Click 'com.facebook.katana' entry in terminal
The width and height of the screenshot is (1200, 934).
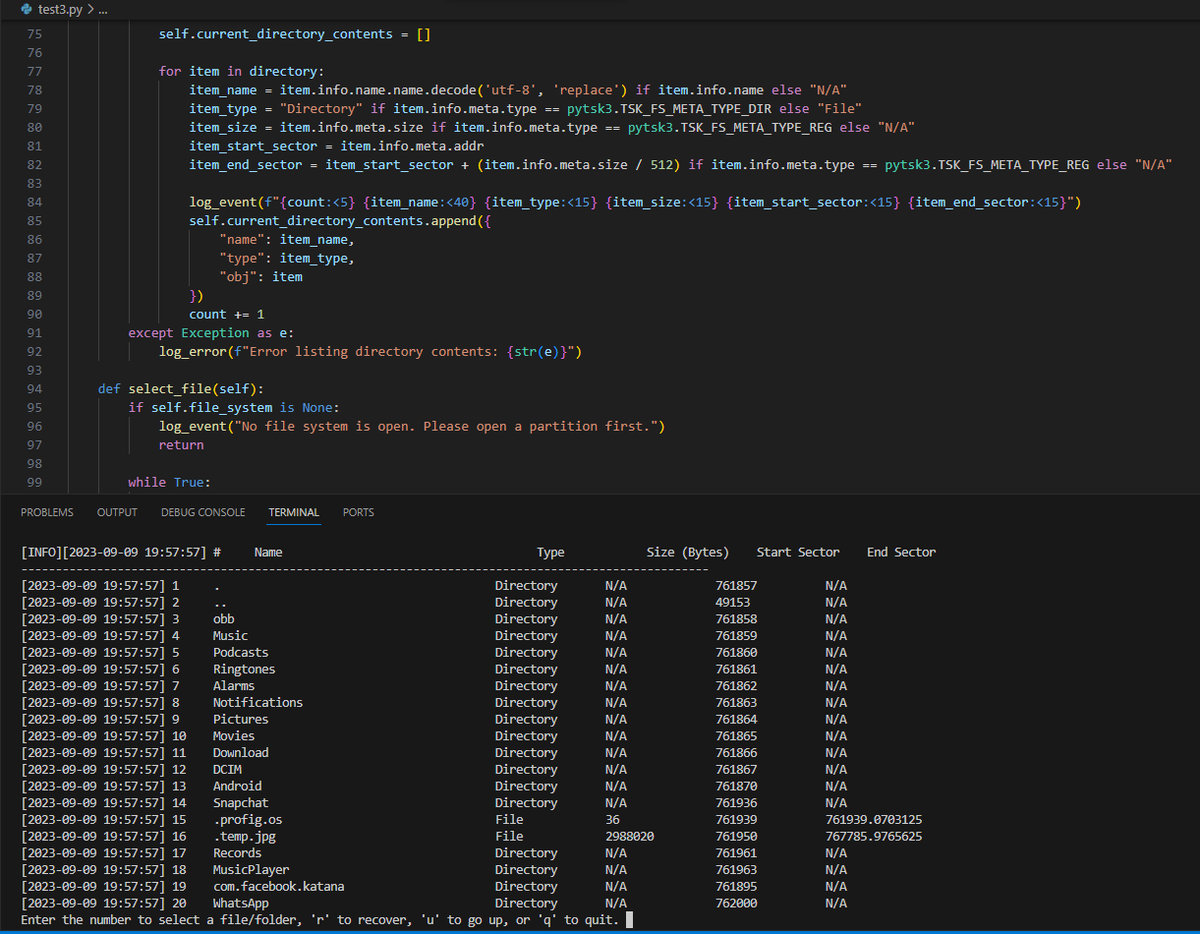279,887
